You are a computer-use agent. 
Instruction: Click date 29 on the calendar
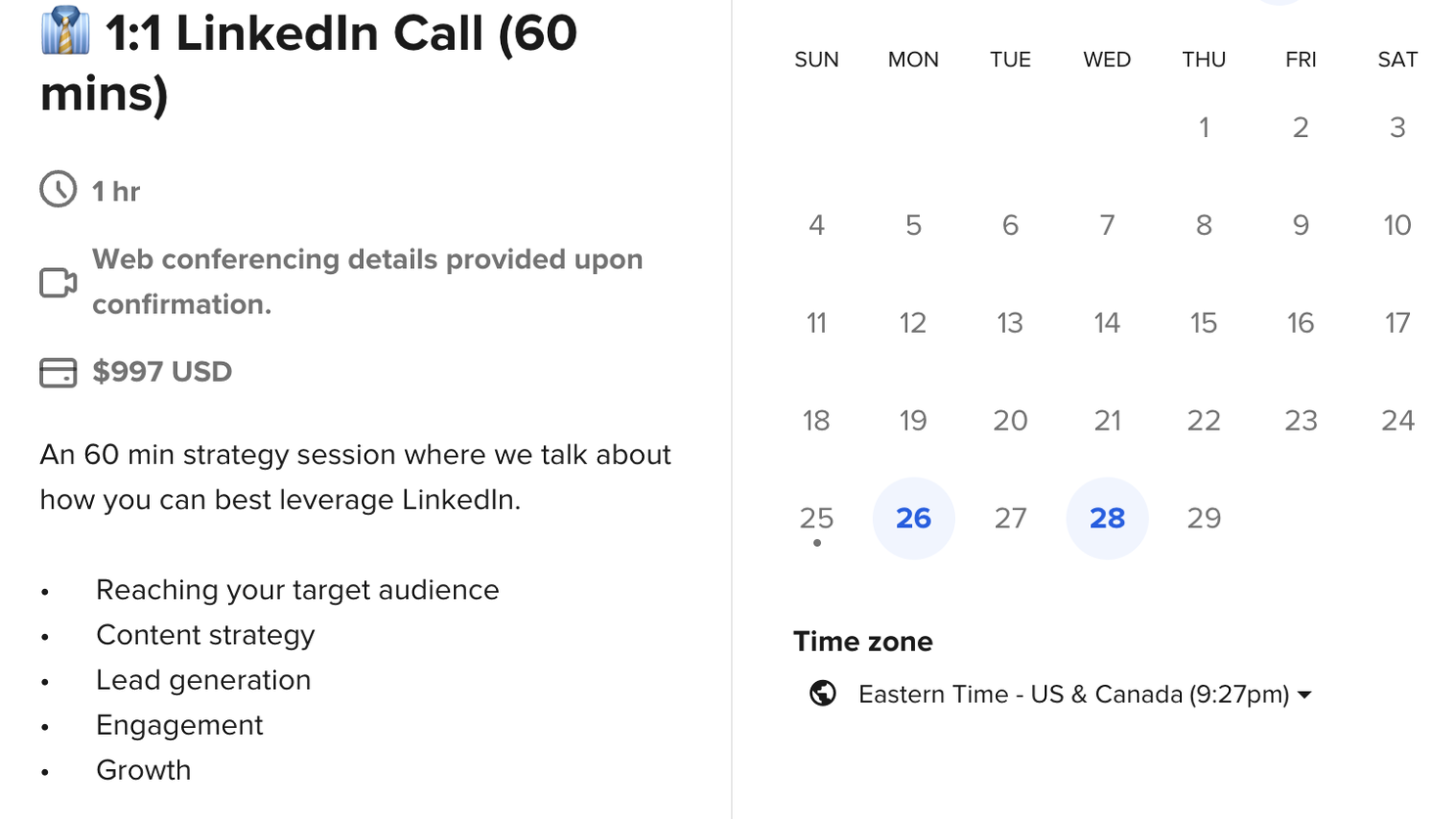1204,518
